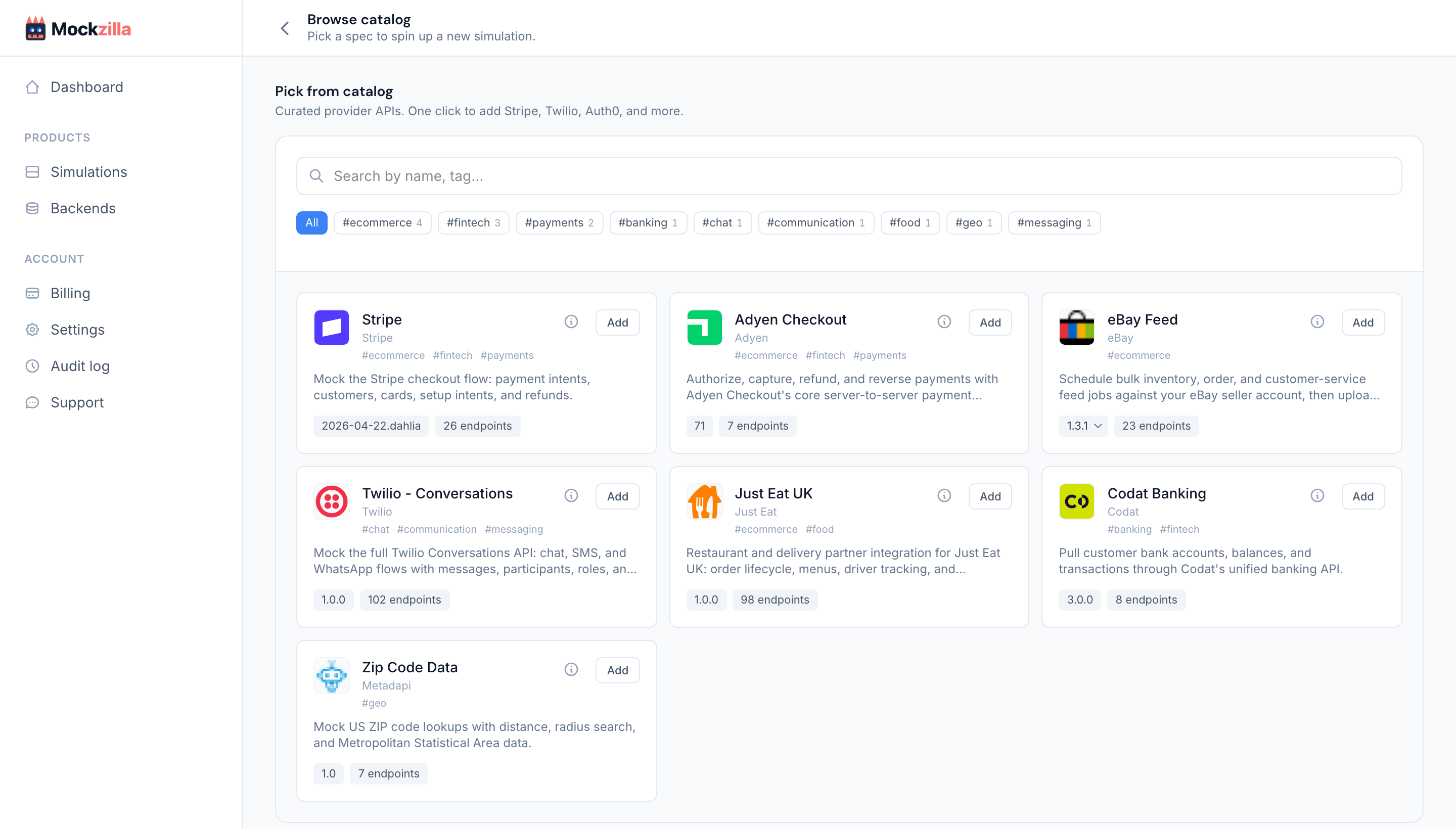Filter catalog by #geo tag

974,222
